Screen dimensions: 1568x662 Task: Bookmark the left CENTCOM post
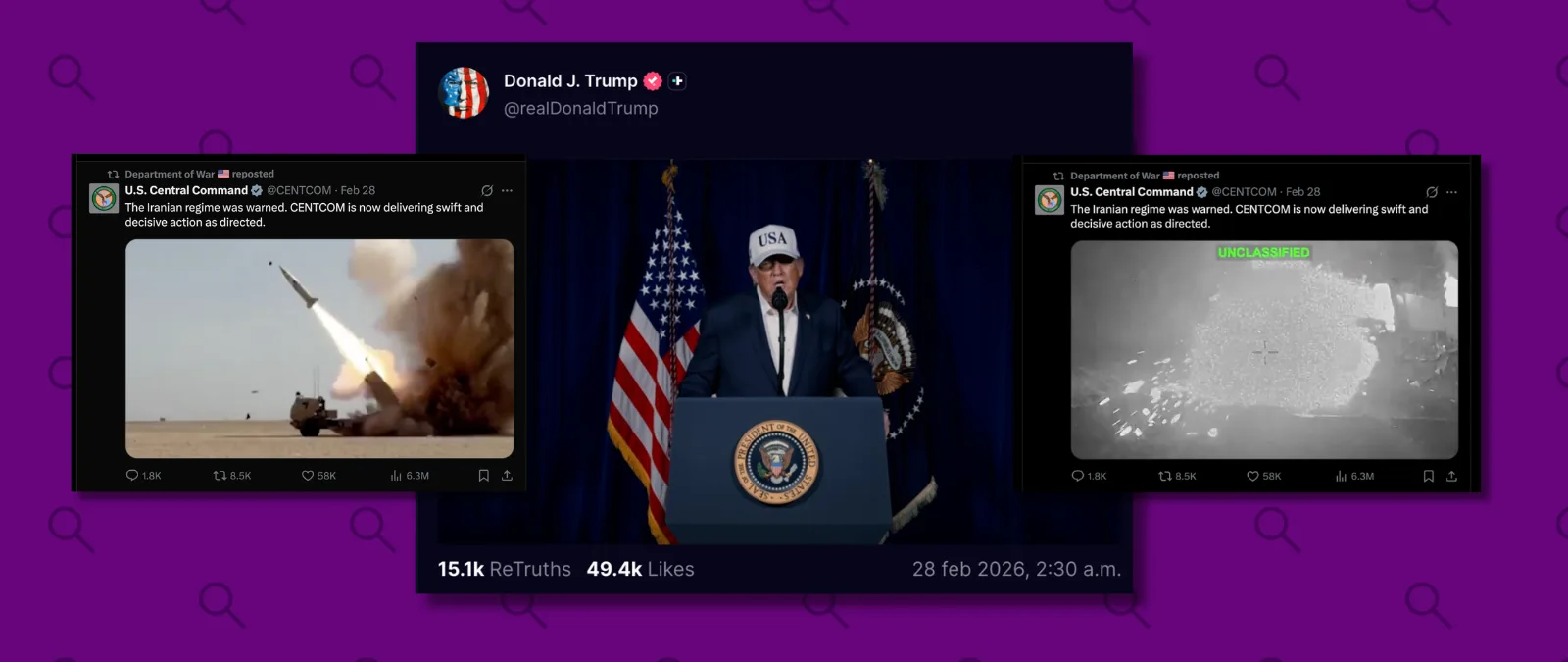pyautogui.click(x=483, y=476)
